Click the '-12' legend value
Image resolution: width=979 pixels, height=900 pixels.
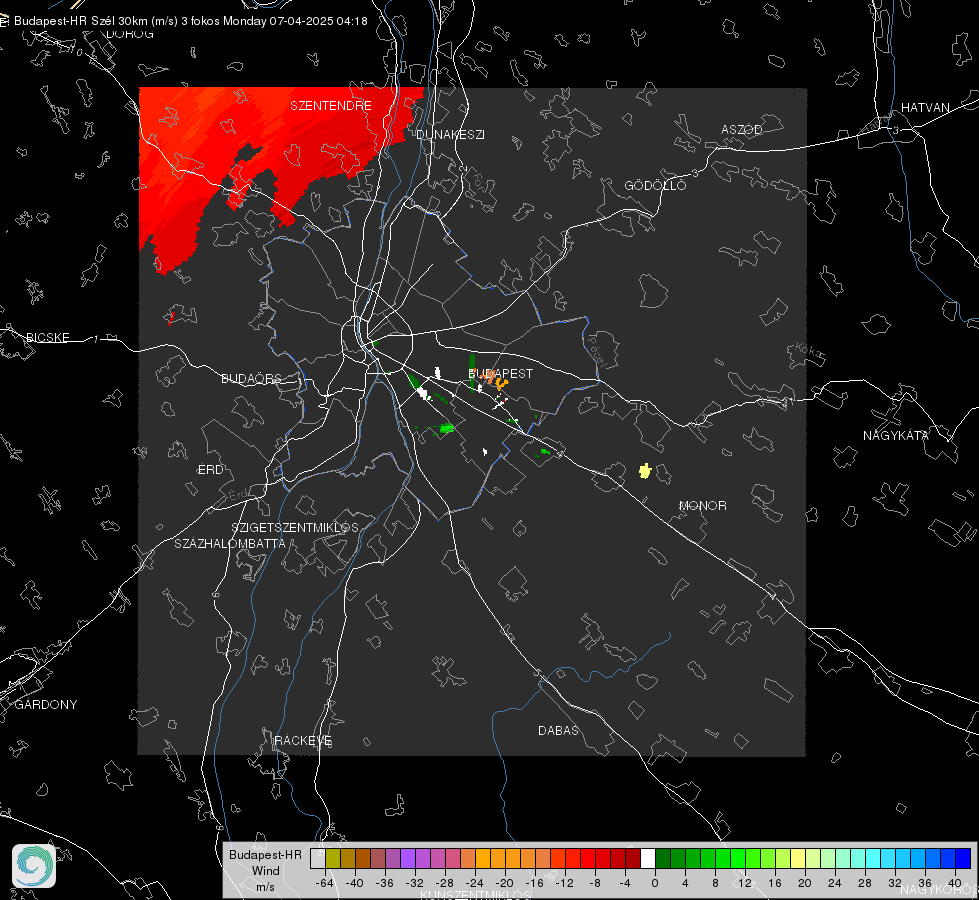(564, 883)
